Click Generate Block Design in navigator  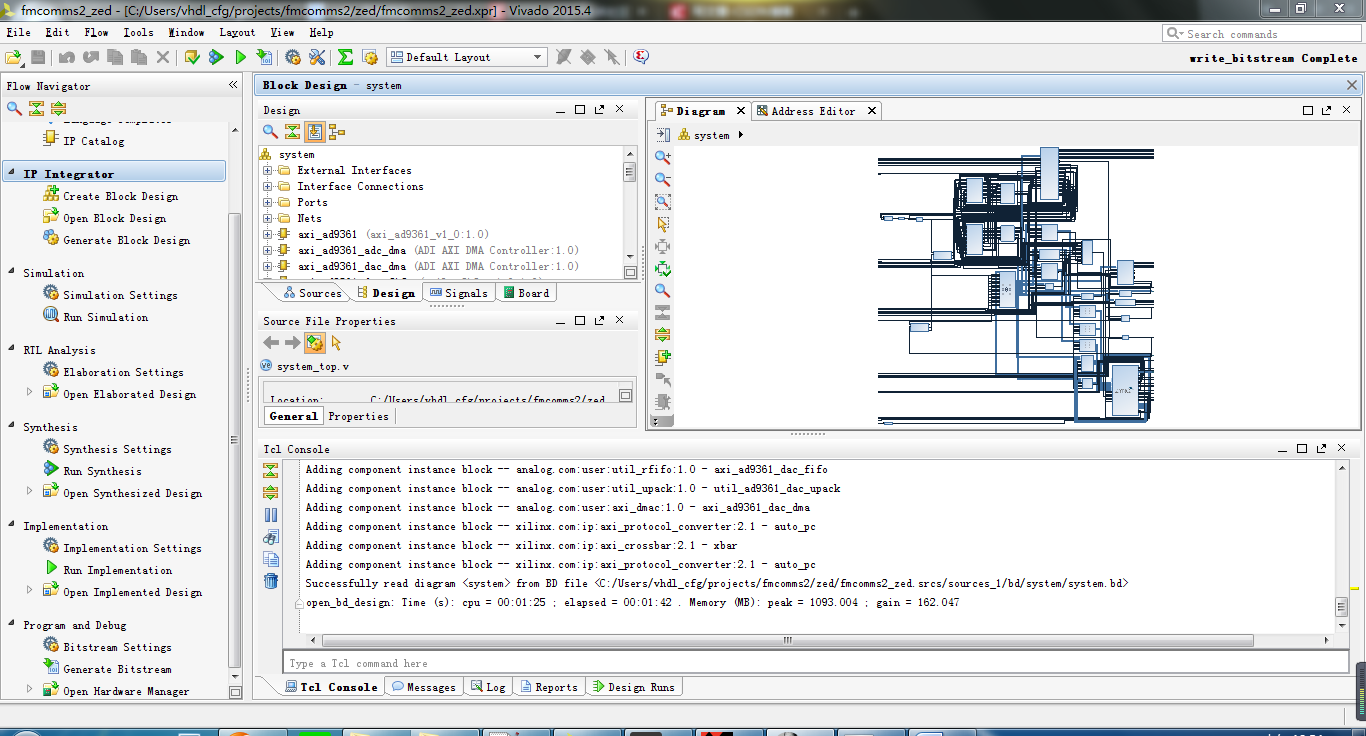point(126,240)
